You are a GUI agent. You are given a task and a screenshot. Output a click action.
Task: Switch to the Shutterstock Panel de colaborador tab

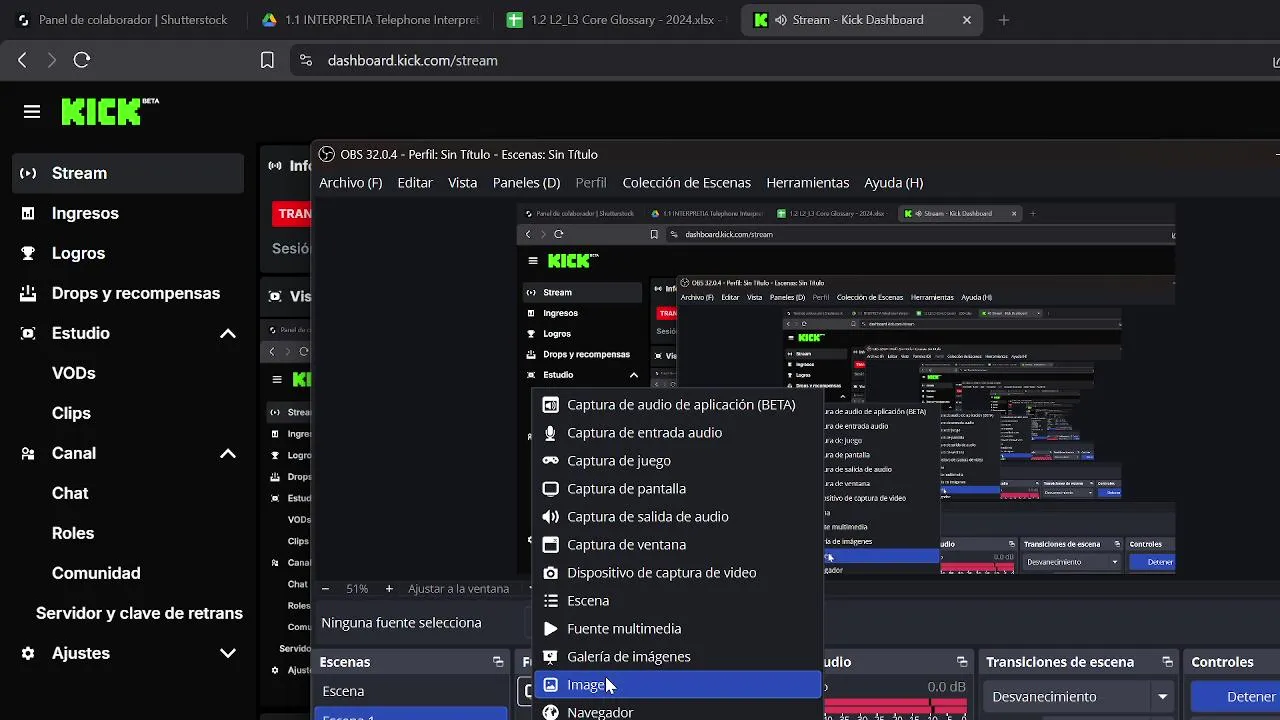click(123, 20)
